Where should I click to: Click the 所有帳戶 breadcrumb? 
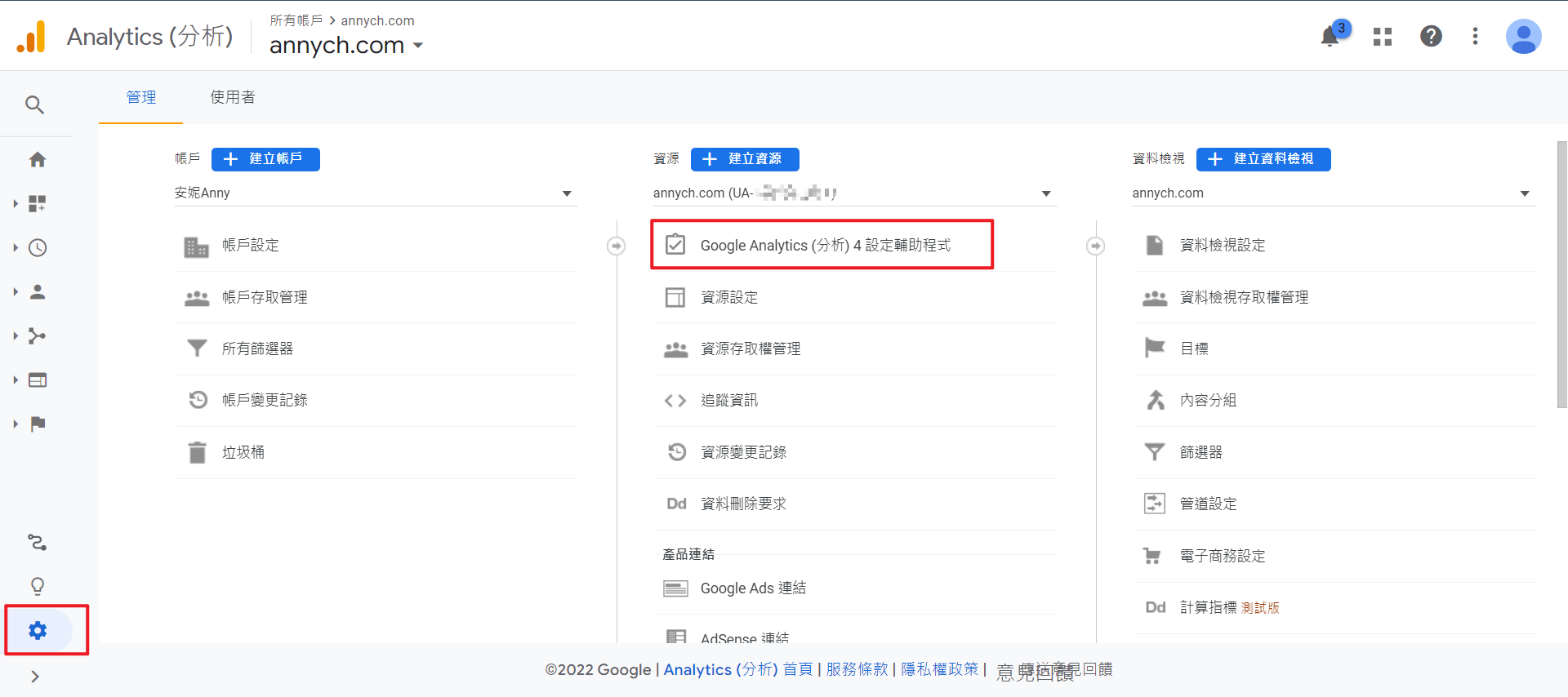pos(296,20)
